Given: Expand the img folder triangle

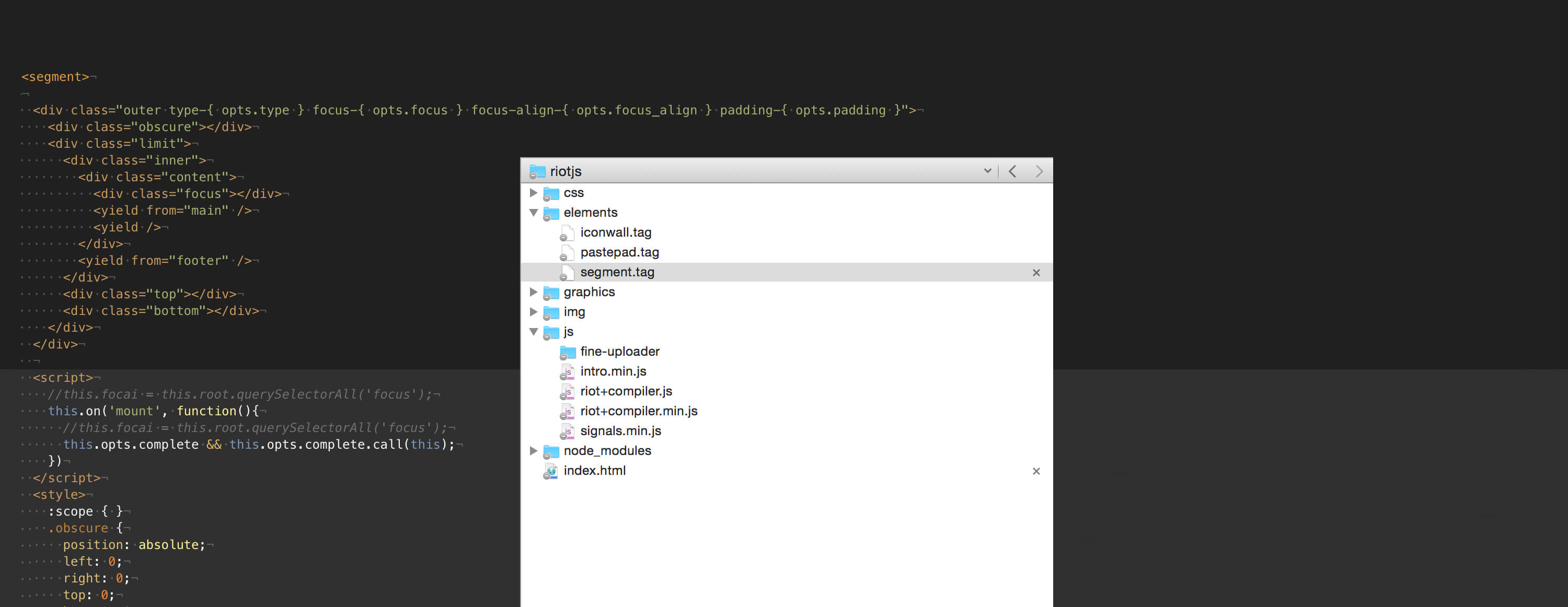Looking at the screenshot, I should [x=533, y=312].
